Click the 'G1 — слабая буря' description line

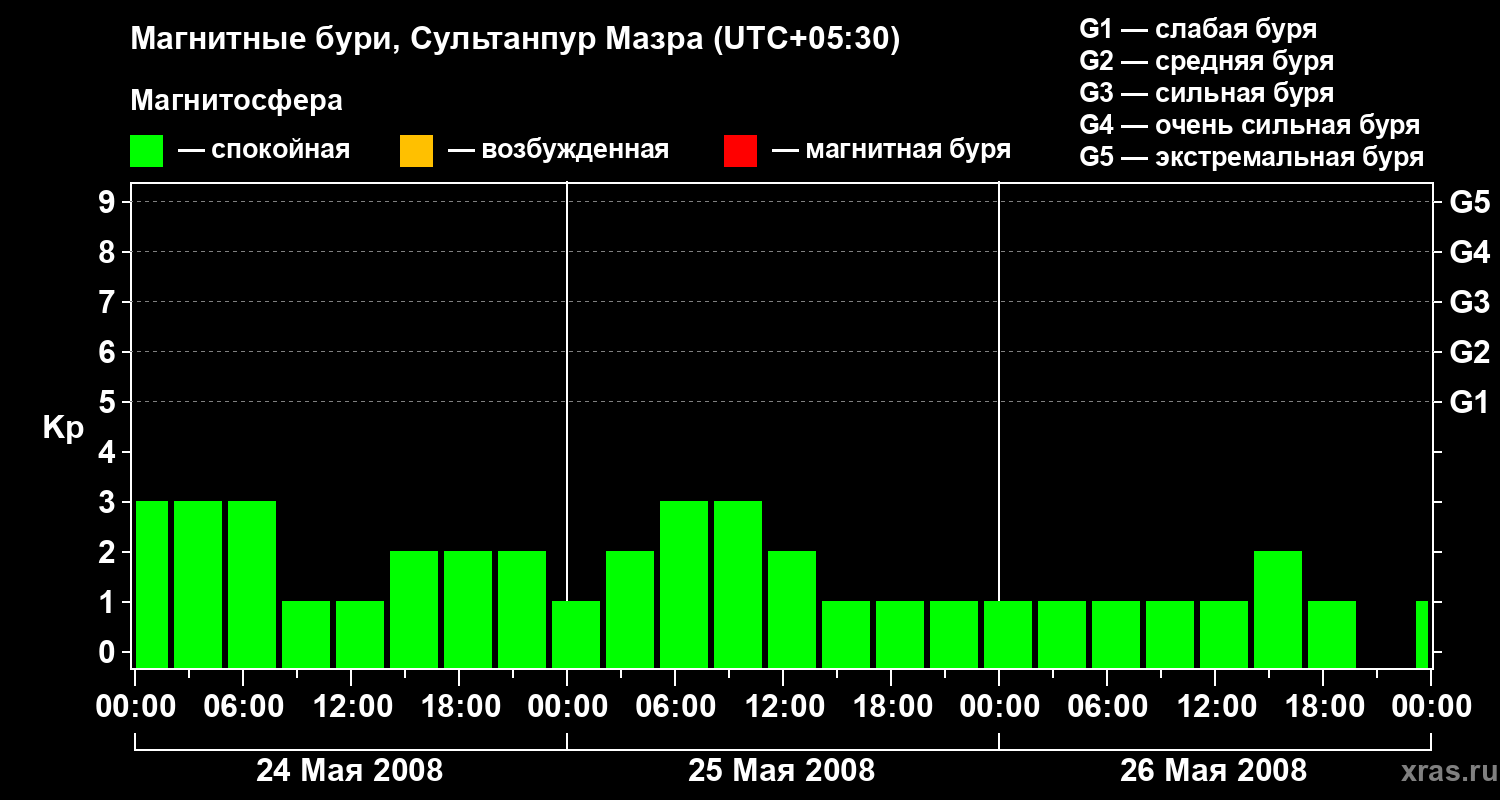[1198, 29]
